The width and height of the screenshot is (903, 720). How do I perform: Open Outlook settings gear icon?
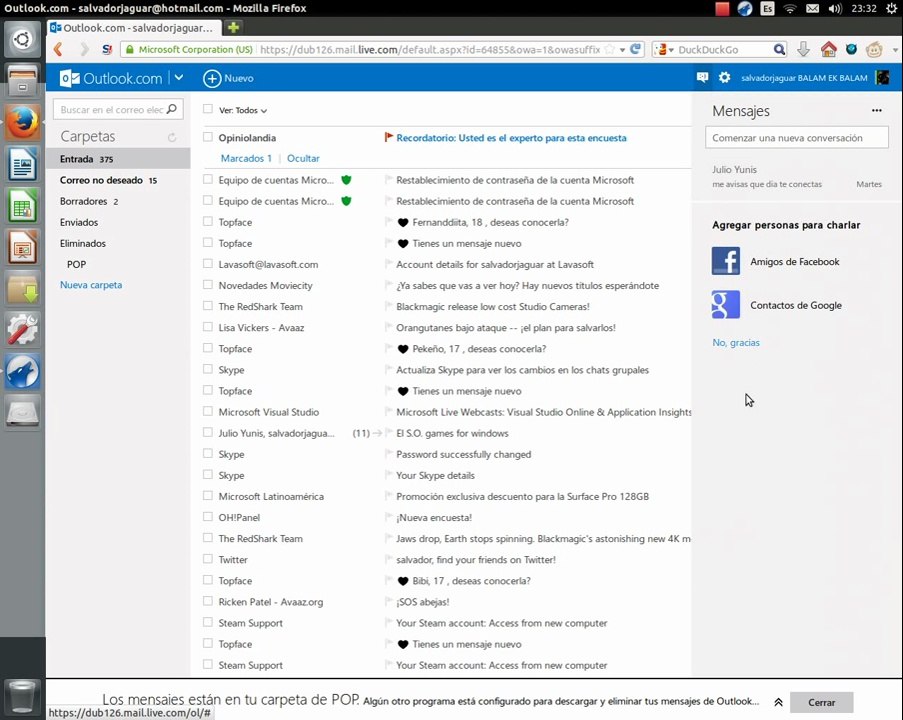(724, 77)
